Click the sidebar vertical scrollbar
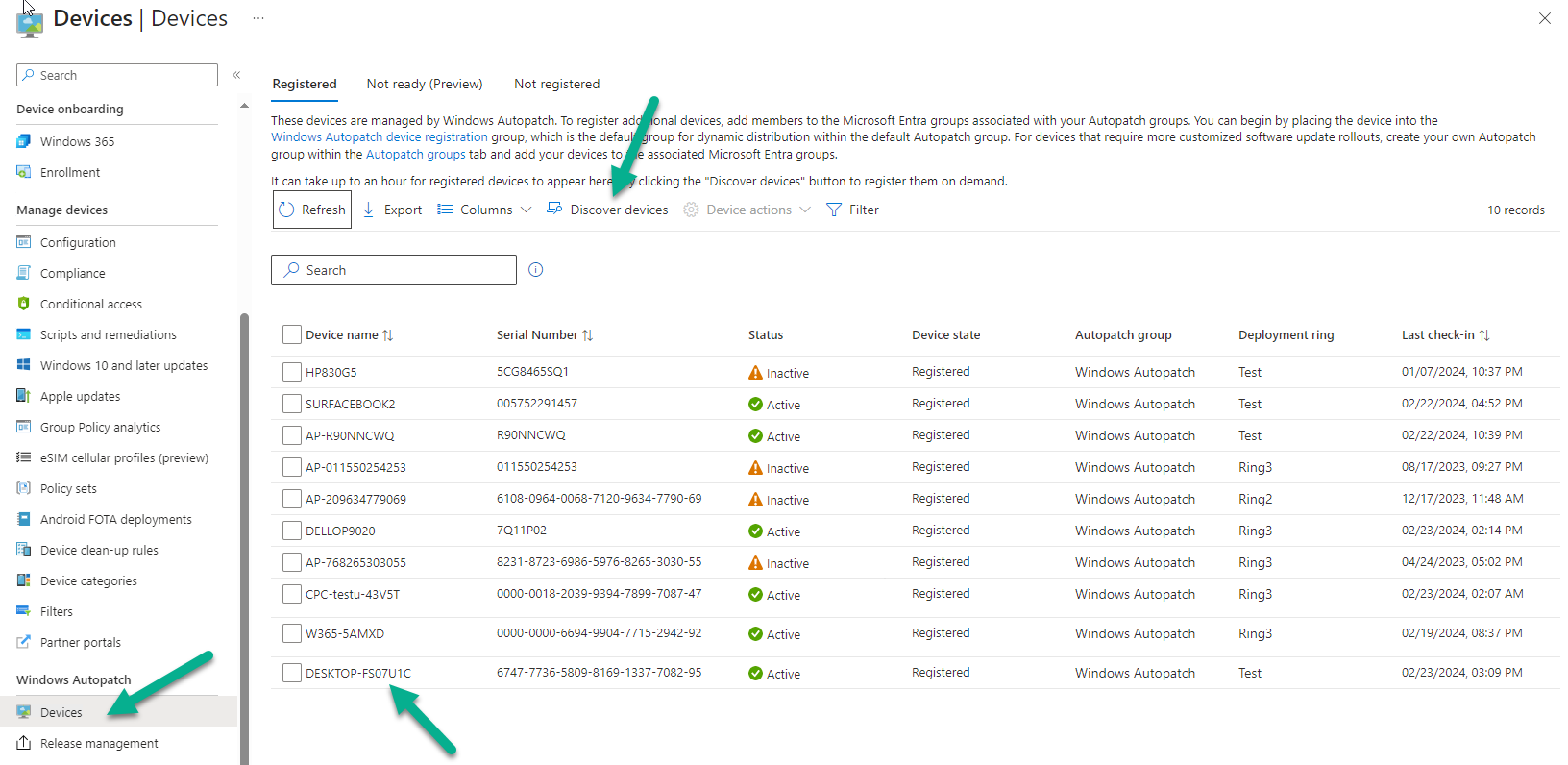Viewport: 1568px width, 765px height. 244,538
